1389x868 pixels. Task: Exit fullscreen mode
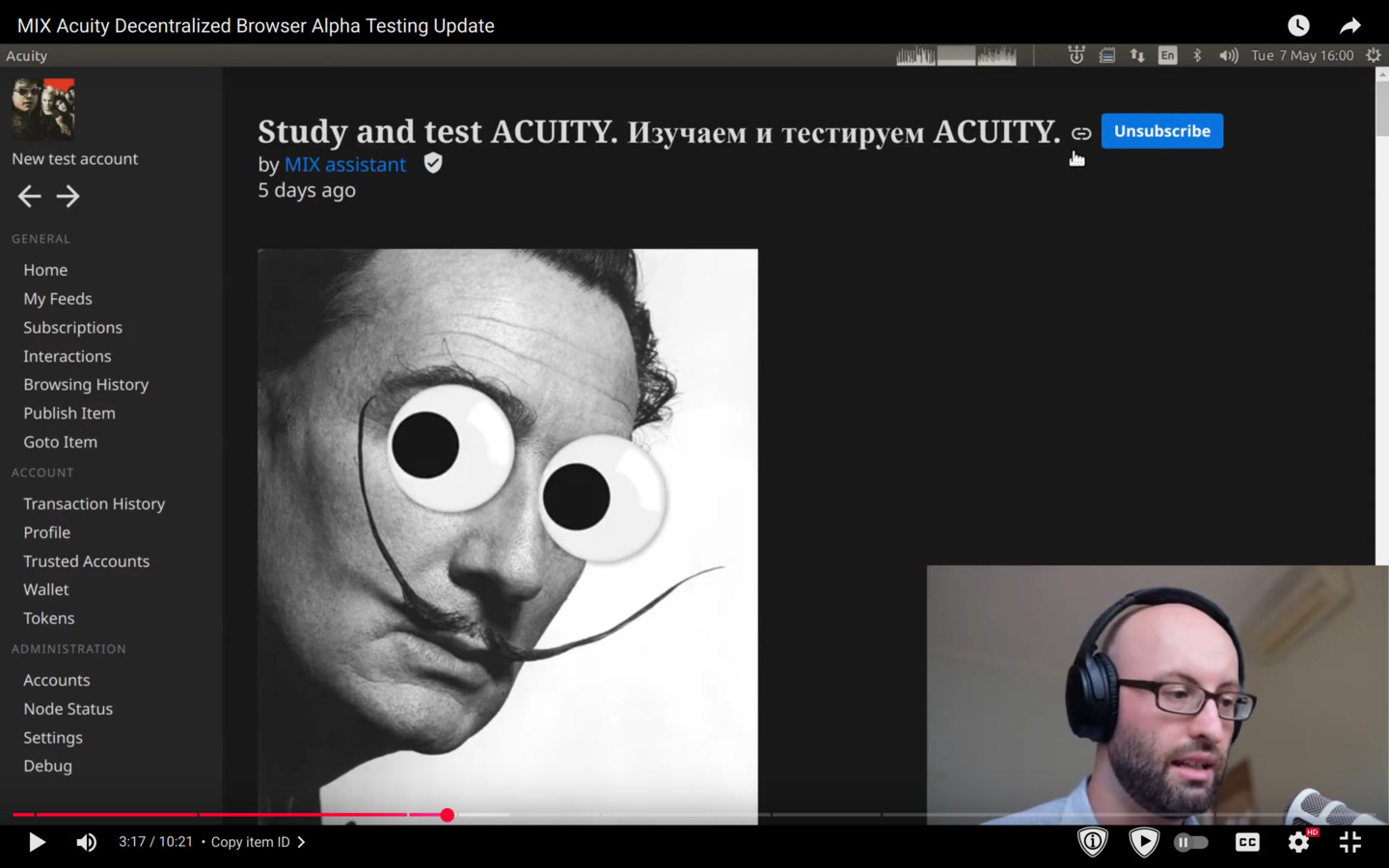pos(1350,842)
